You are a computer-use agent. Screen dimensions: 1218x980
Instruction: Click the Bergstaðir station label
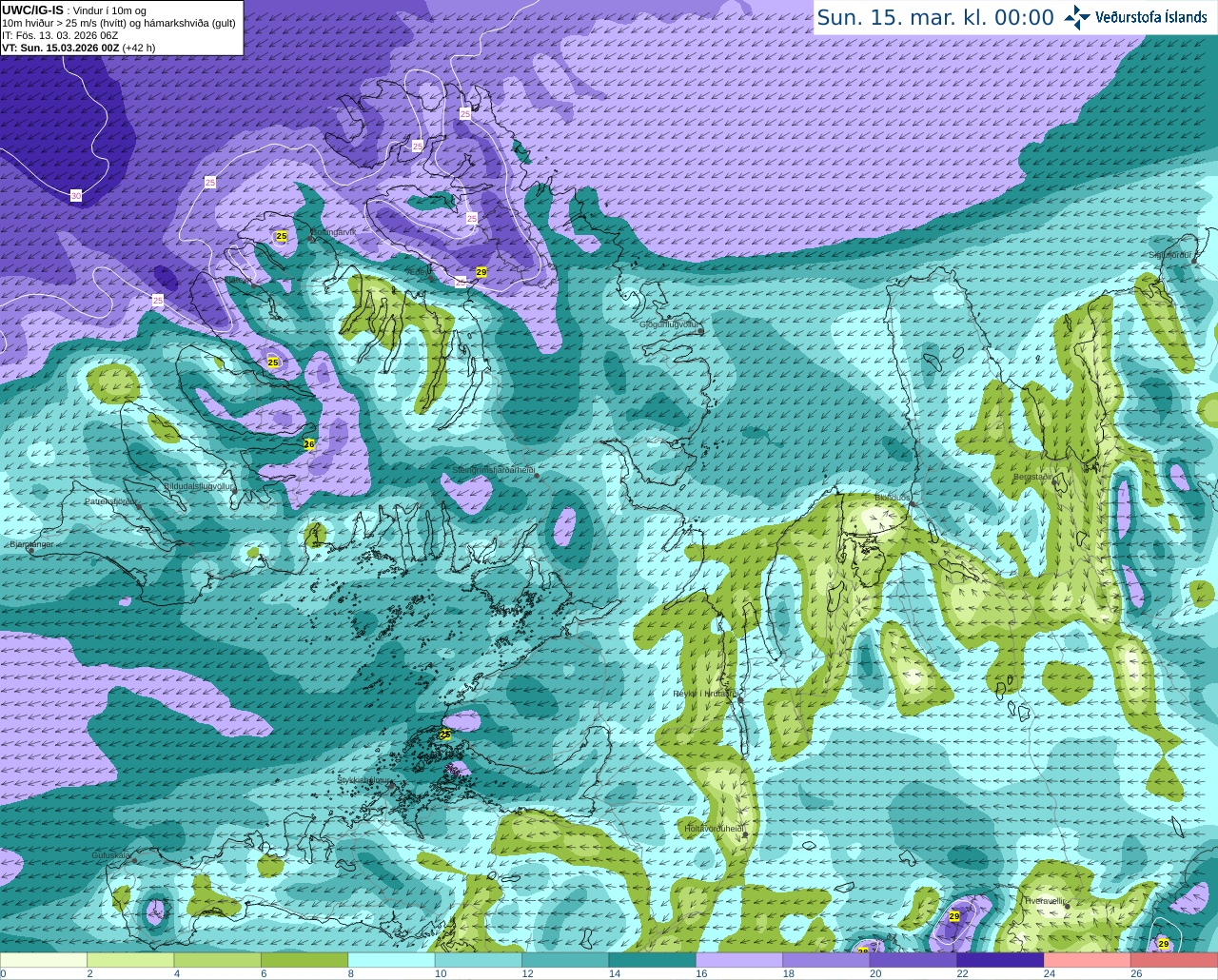(1033, 477)
